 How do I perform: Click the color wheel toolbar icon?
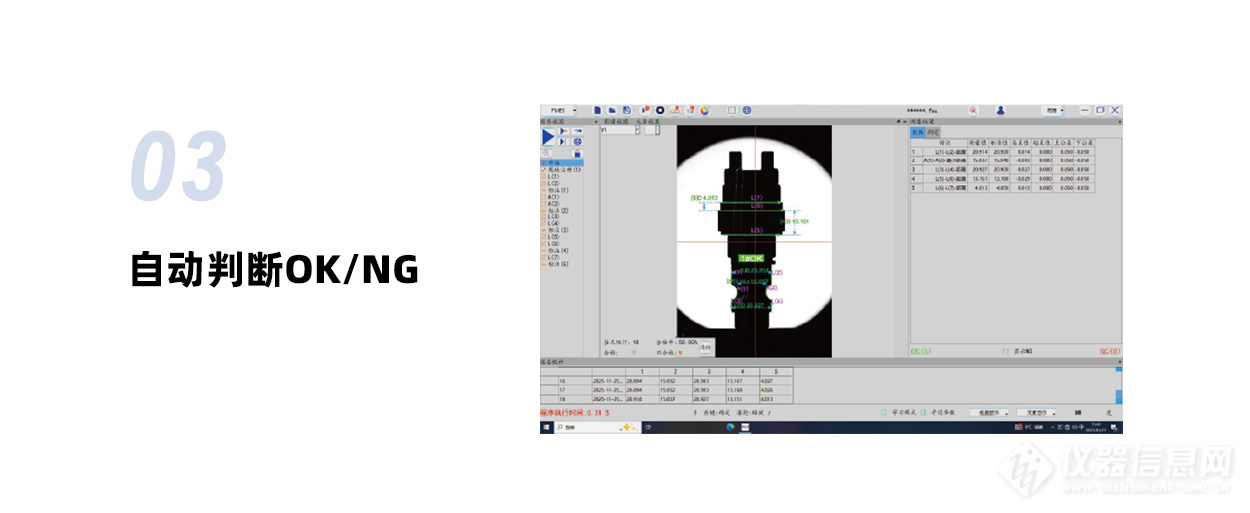click(x=704, y=110)
